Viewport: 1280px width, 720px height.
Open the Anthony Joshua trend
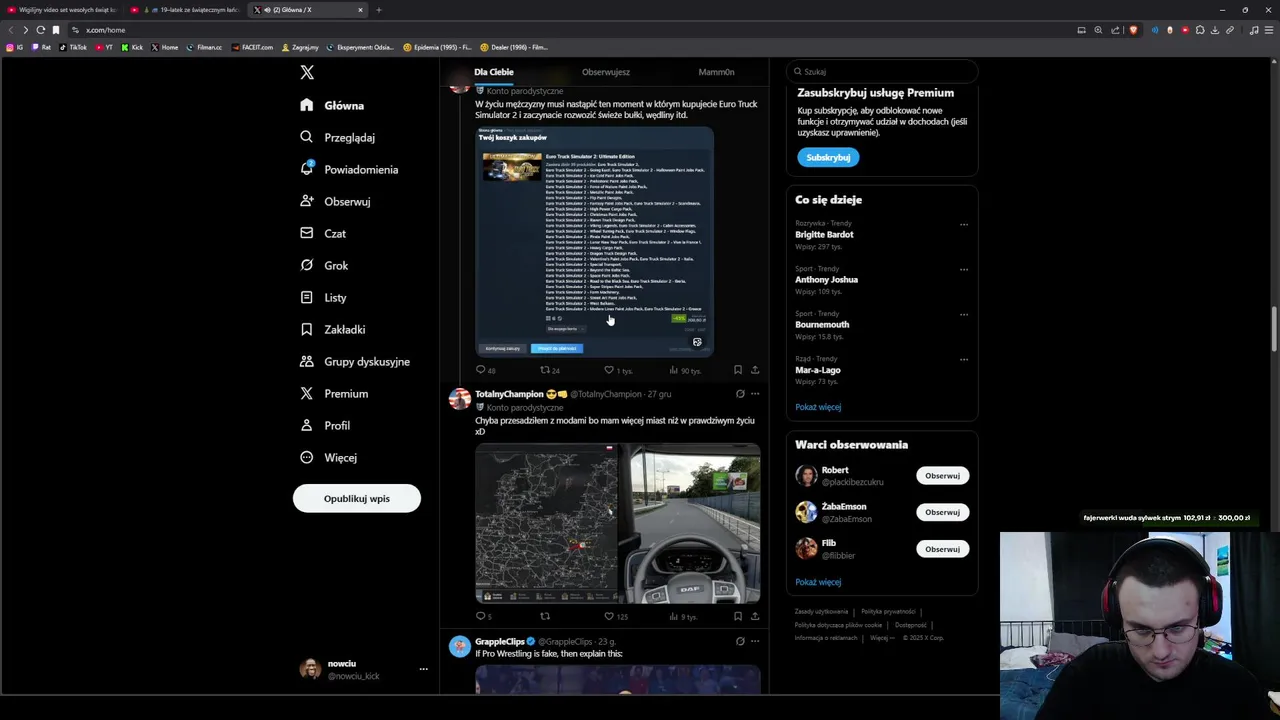(x=826, y=280)
